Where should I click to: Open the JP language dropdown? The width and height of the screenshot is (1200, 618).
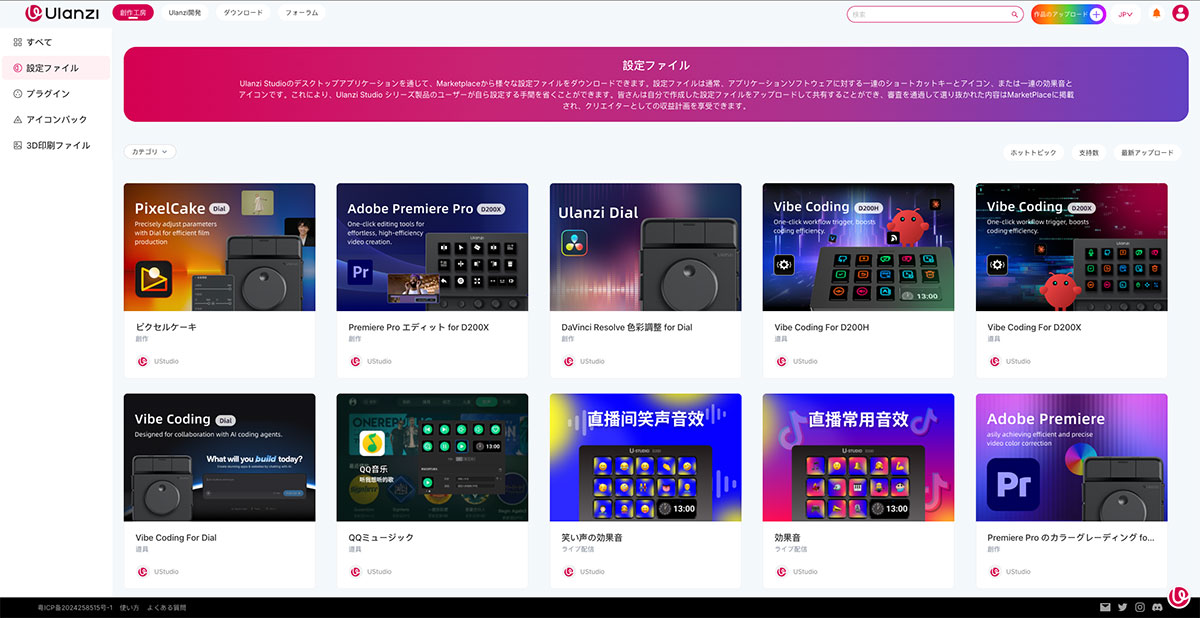pyautogui.click(x=1126, y=13)
